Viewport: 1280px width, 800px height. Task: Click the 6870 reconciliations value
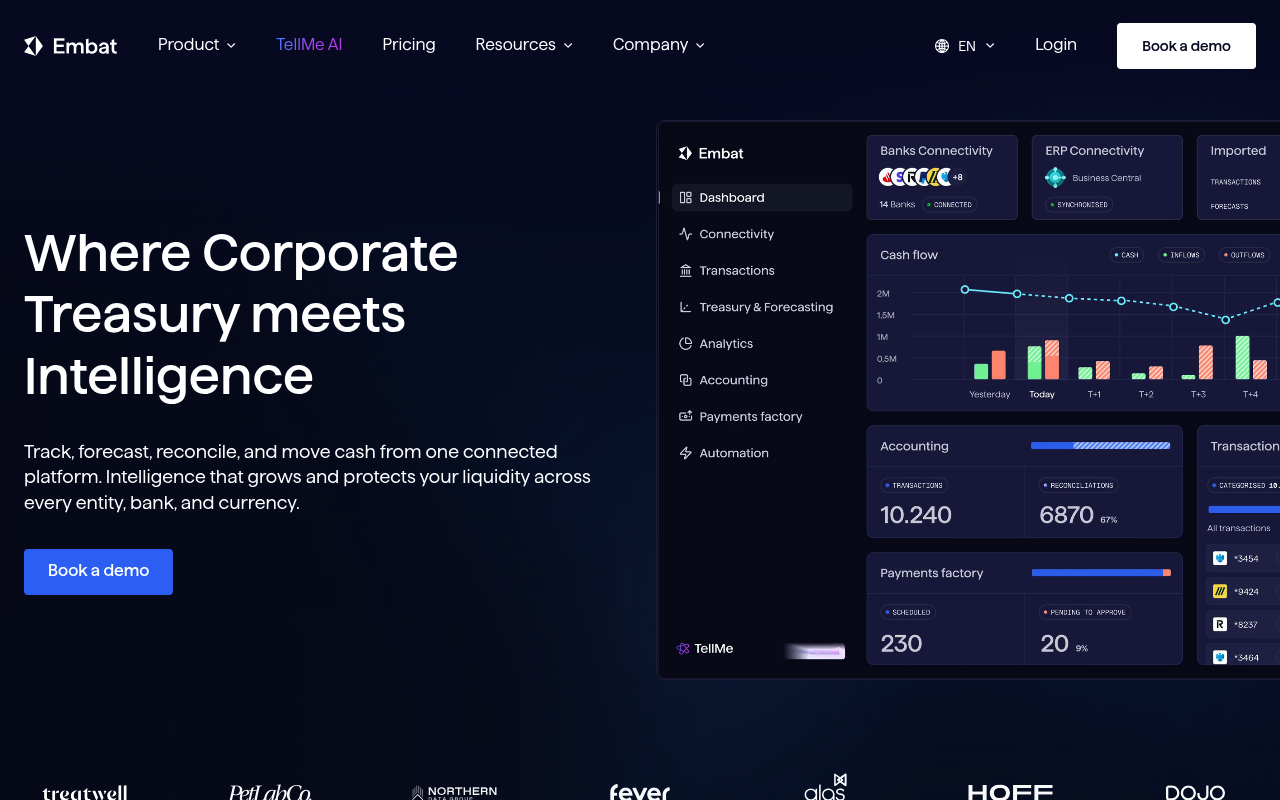1066,516
